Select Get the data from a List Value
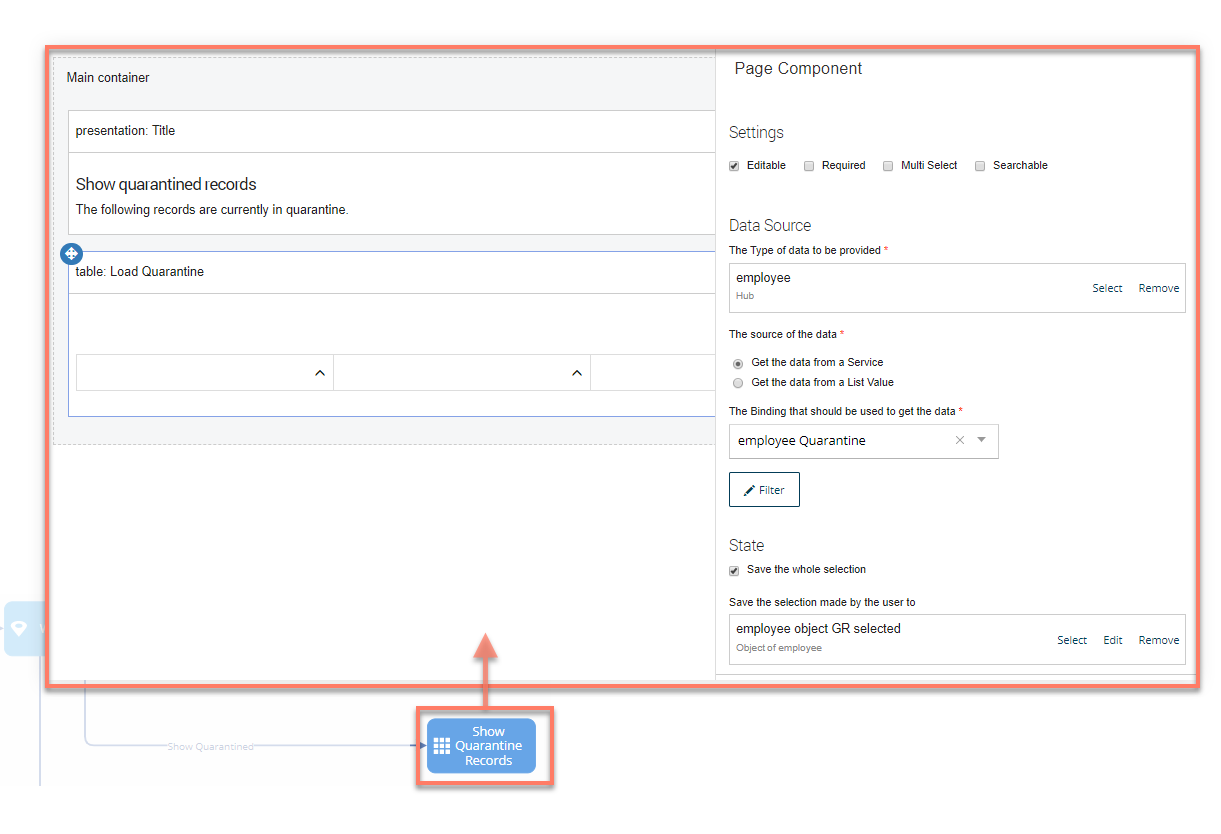This screenshot has height=834, width=1221. [738, 383]
